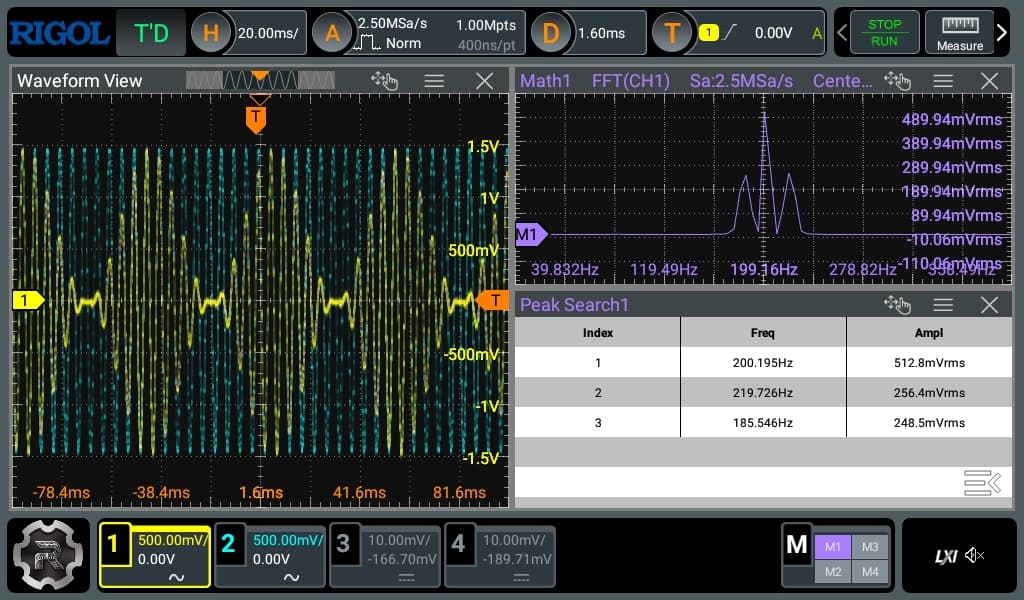Toggle the muted speaker sound icon
The width and height of the screenshot is (1024, 600).
coord(974,556)
